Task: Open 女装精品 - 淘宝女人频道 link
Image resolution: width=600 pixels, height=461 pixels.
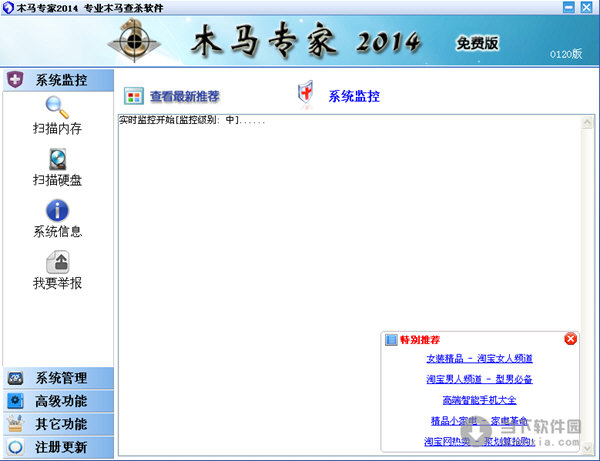Action: click(x=479, y=358)
